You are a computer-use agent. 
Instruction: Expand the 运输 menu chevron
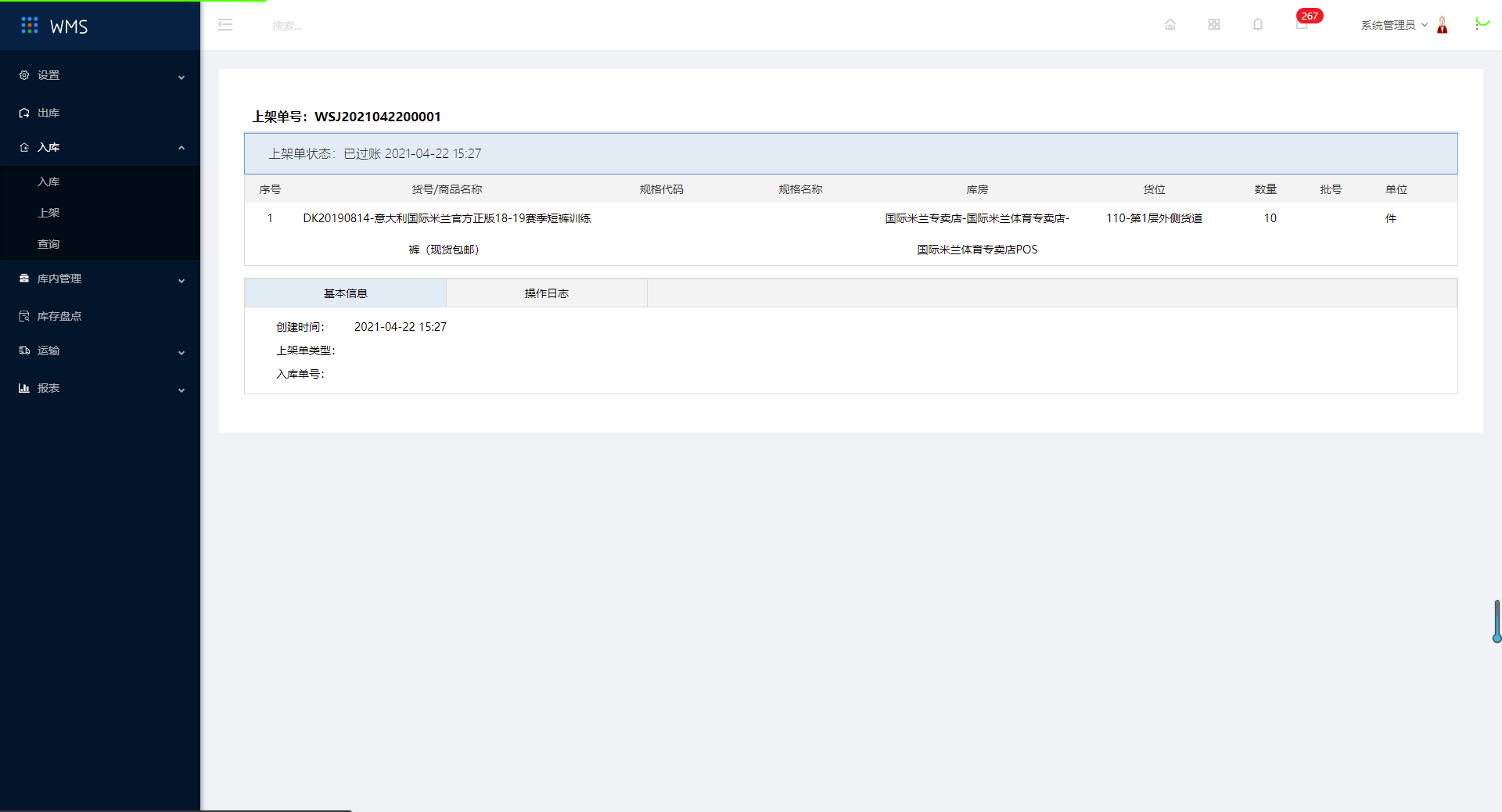[x=181, y=352]
